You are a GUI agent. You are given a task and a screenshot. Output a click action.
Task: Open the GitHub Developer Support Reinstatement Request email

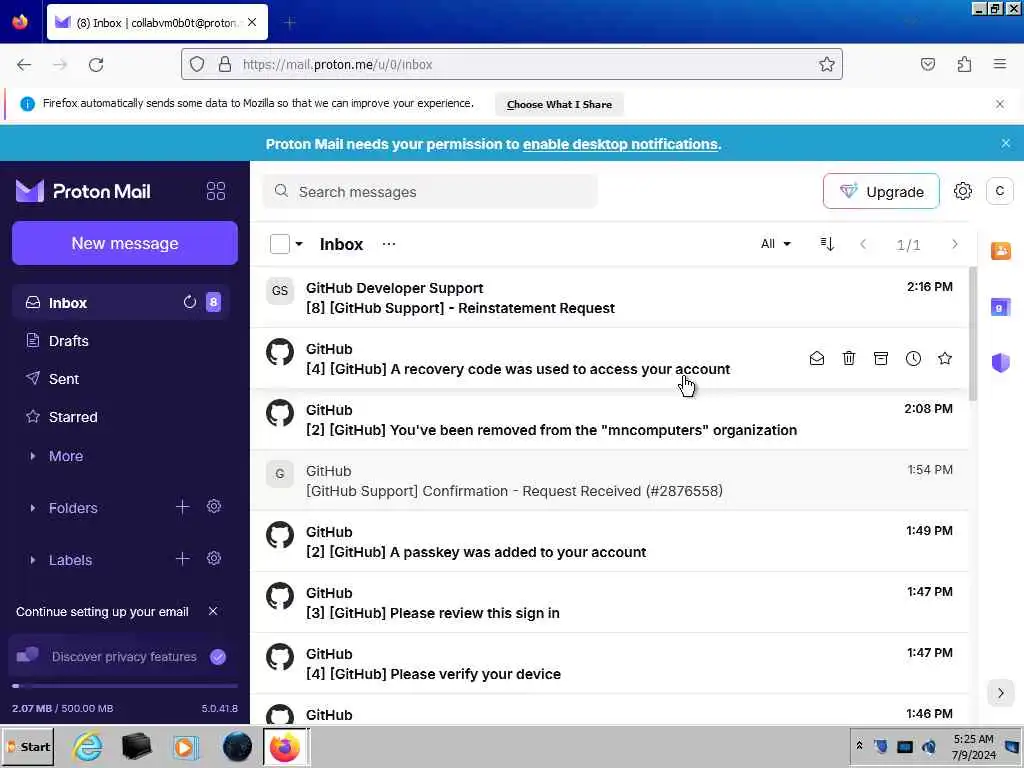click(x=609, y=298)
